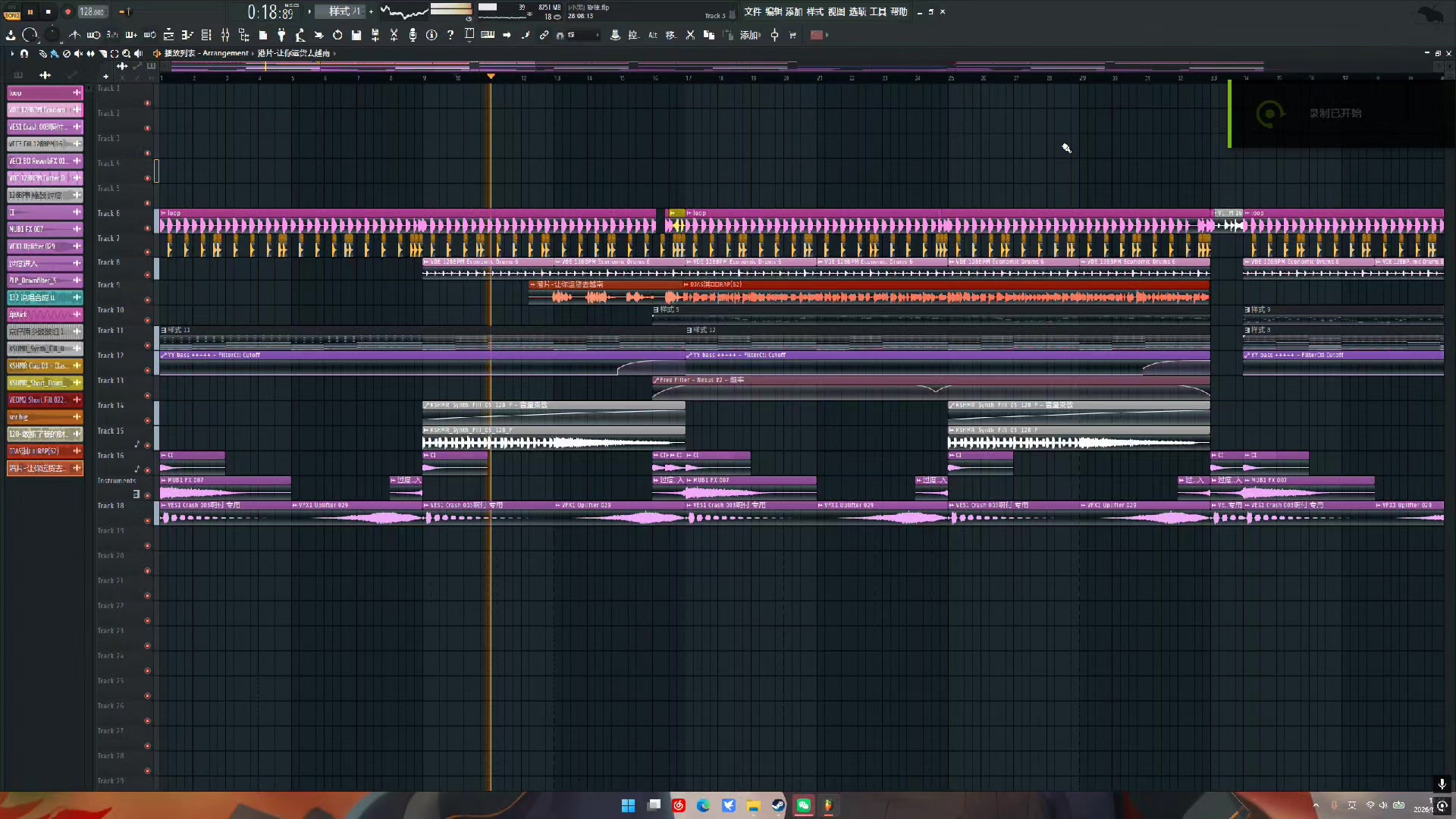The image size is (1456, 819).
Task: Open the 文件 (File) menu
Action: tap(752, 12)
